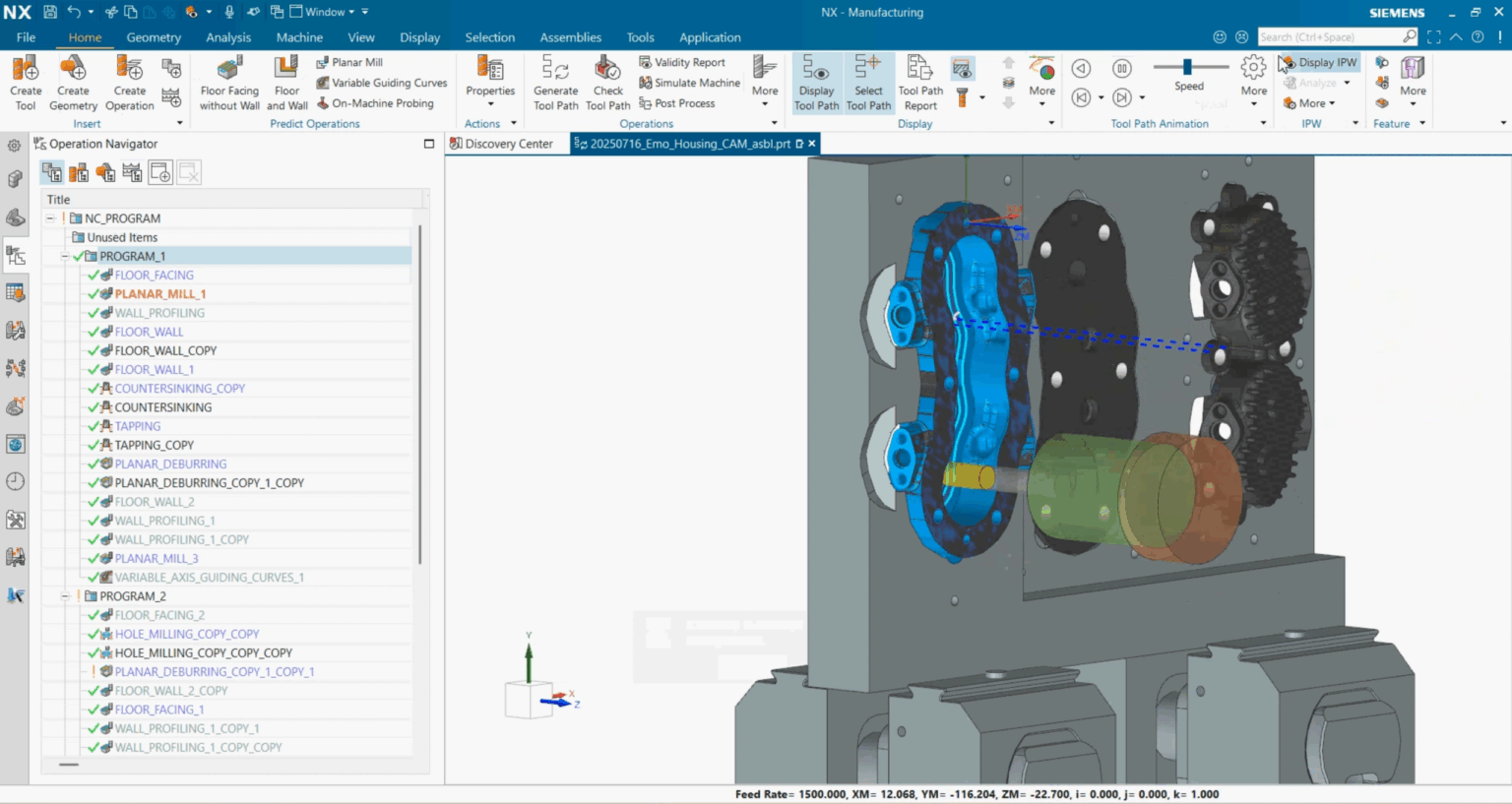Select FLOOR_FACING operation in PROGRAM_1
Viewport: 1512px width, 804px height.
(154, 276)
